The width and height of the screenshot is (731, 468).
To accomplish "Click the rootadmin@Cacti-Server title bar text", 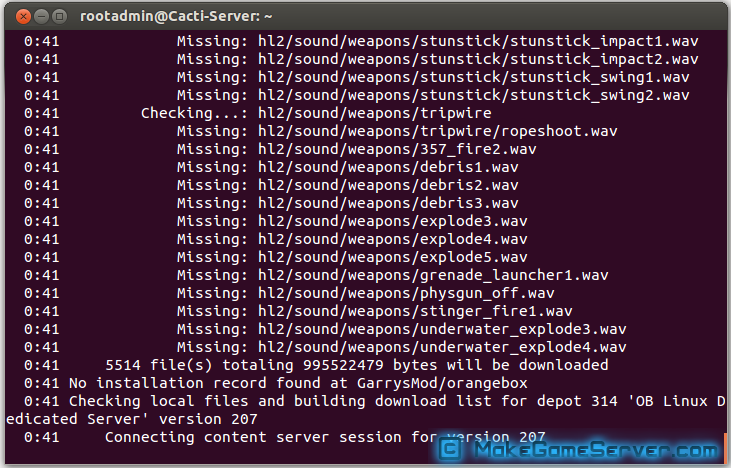I will click(176, 16).
